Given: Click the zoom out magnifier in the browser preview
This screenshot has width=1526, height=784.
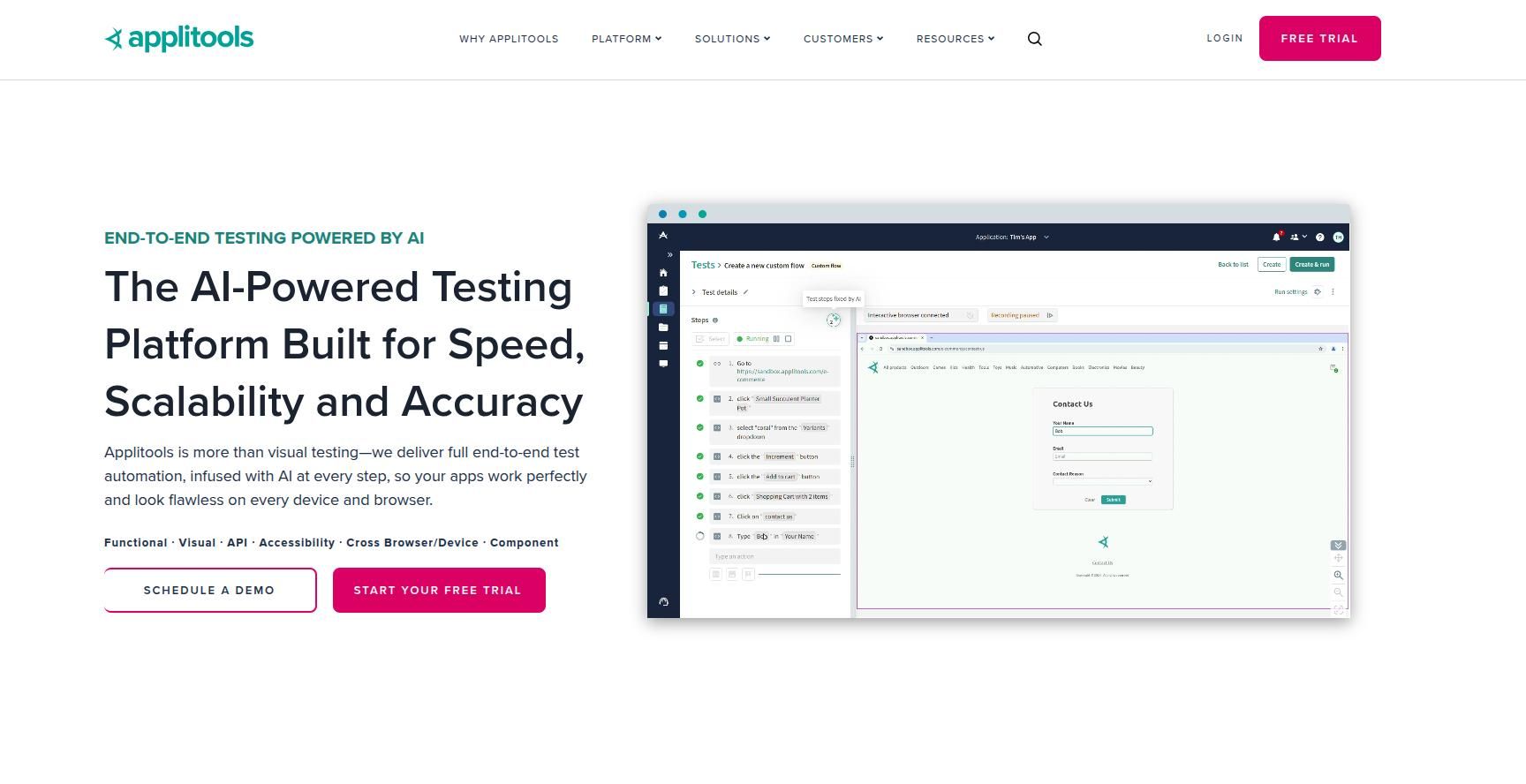Looking at the screenshot, I should tap(1338, 592).
